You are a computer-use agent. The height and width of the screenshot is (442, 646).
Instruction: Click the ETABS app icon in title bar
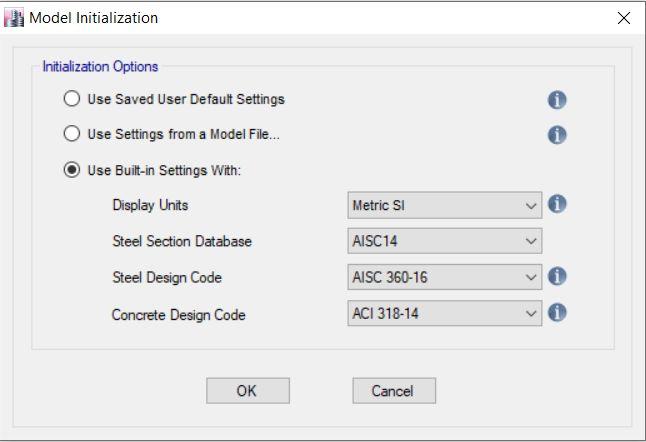pyautogui.click(x=16, y=18)
